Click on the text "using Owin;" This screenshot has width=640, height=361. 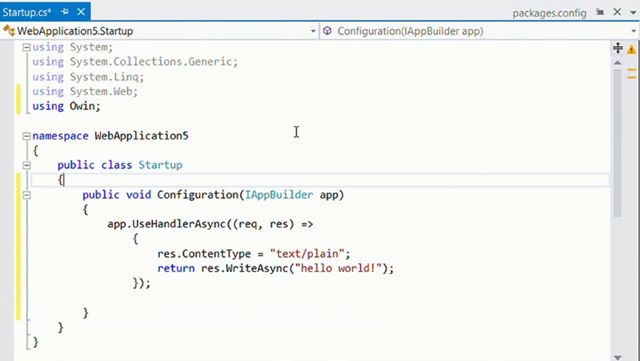tap(66, 106)
